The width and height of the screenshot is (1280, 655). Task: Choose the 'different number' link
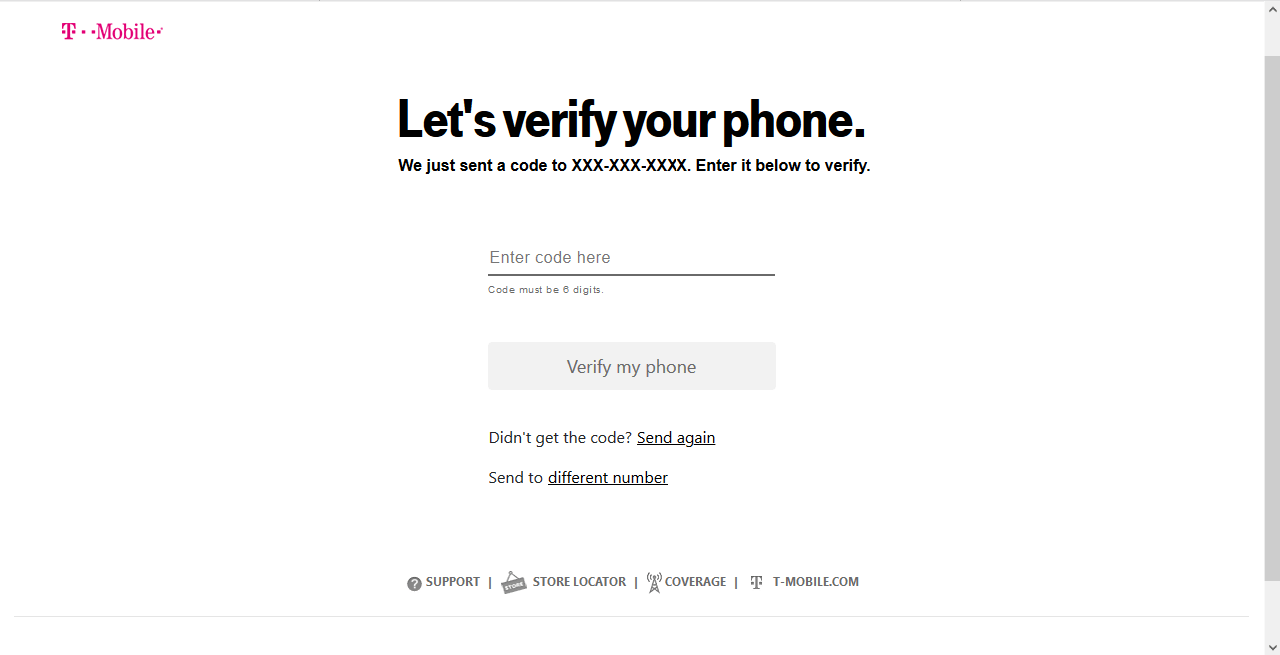point(608,478)
